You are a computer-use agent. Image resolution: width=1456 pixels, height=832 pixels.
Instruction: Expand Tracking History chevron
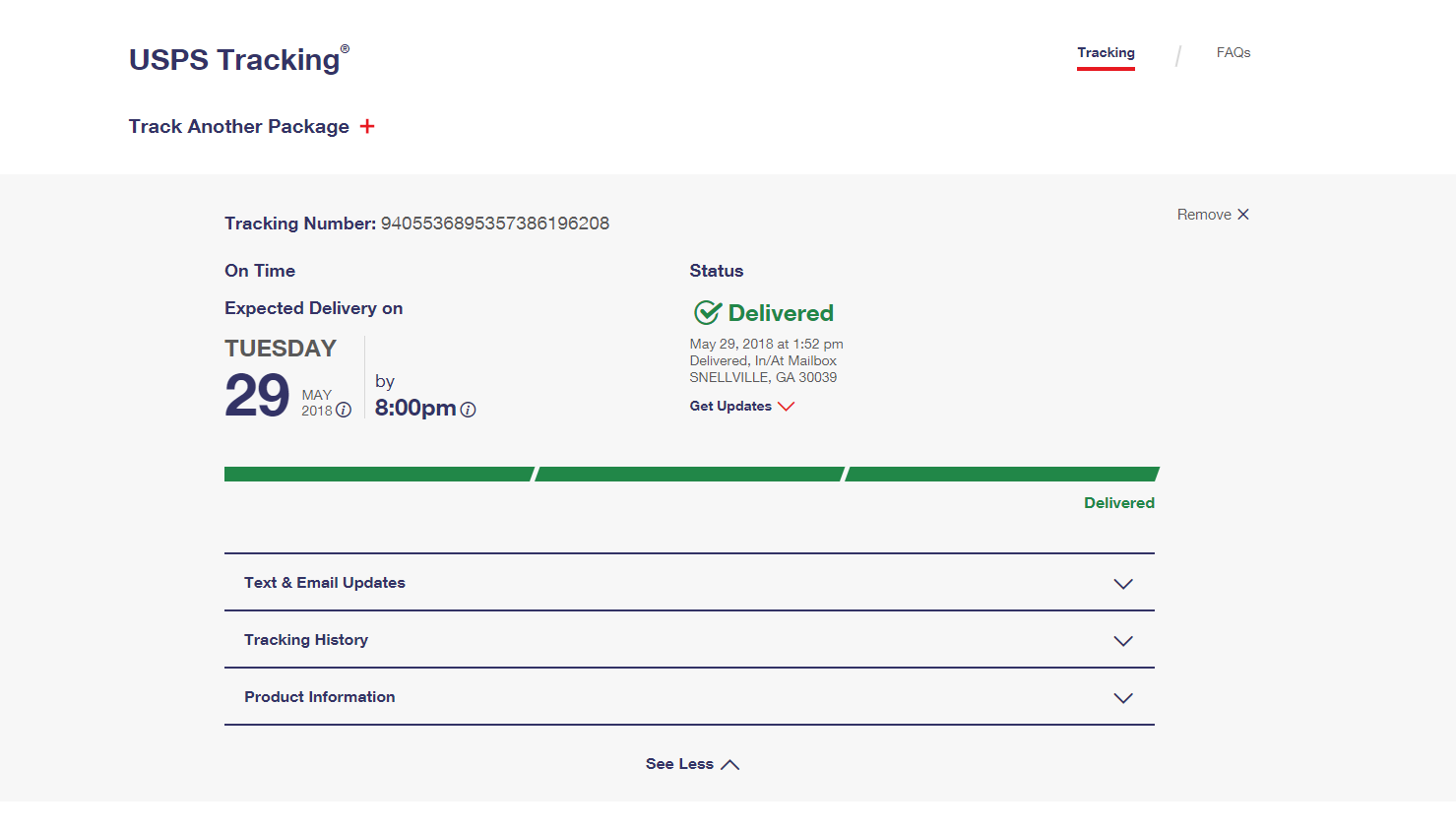[x=1123, y=641]
